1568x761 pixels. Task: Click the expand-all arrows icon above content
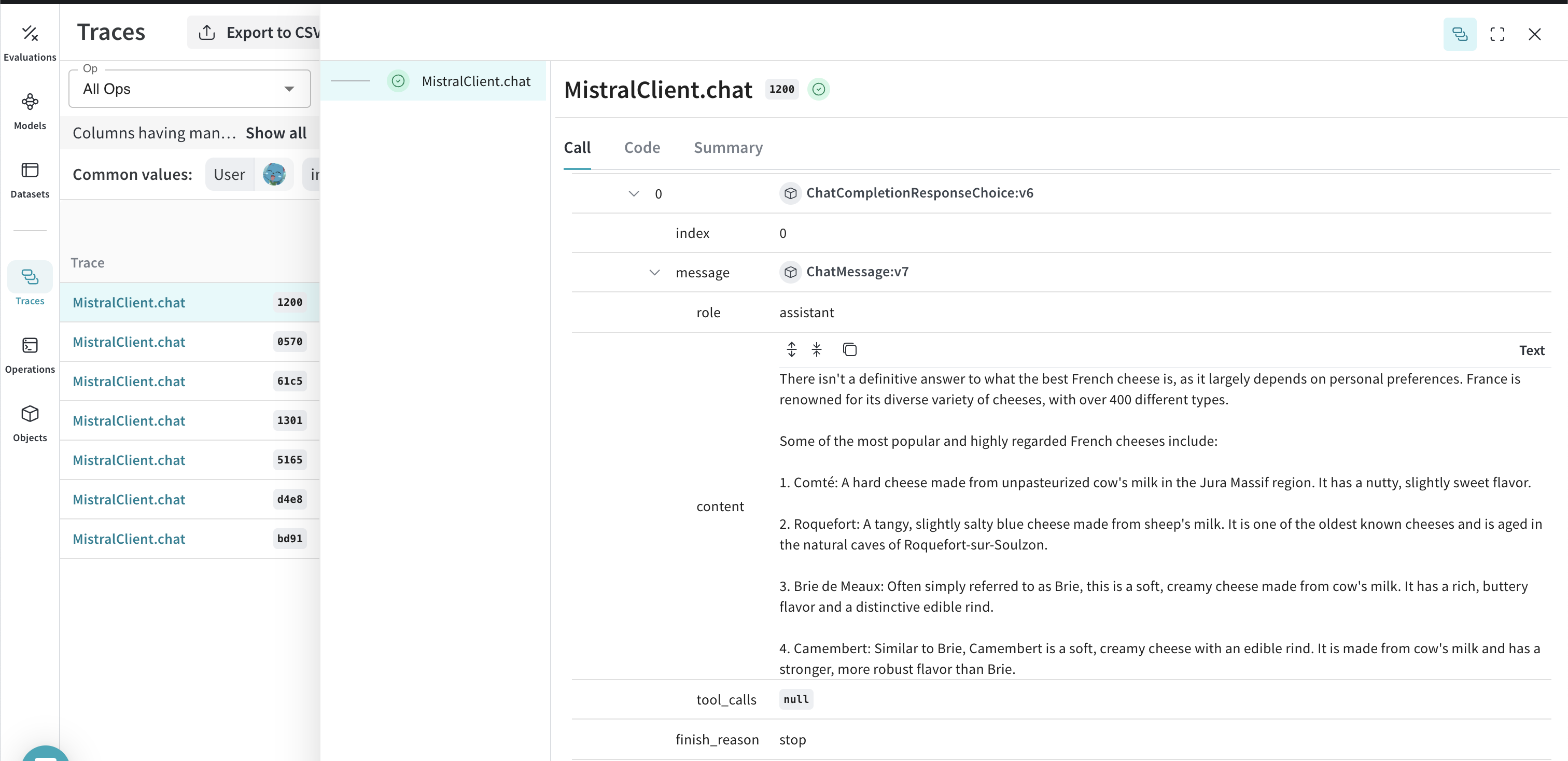pos(791,349)
